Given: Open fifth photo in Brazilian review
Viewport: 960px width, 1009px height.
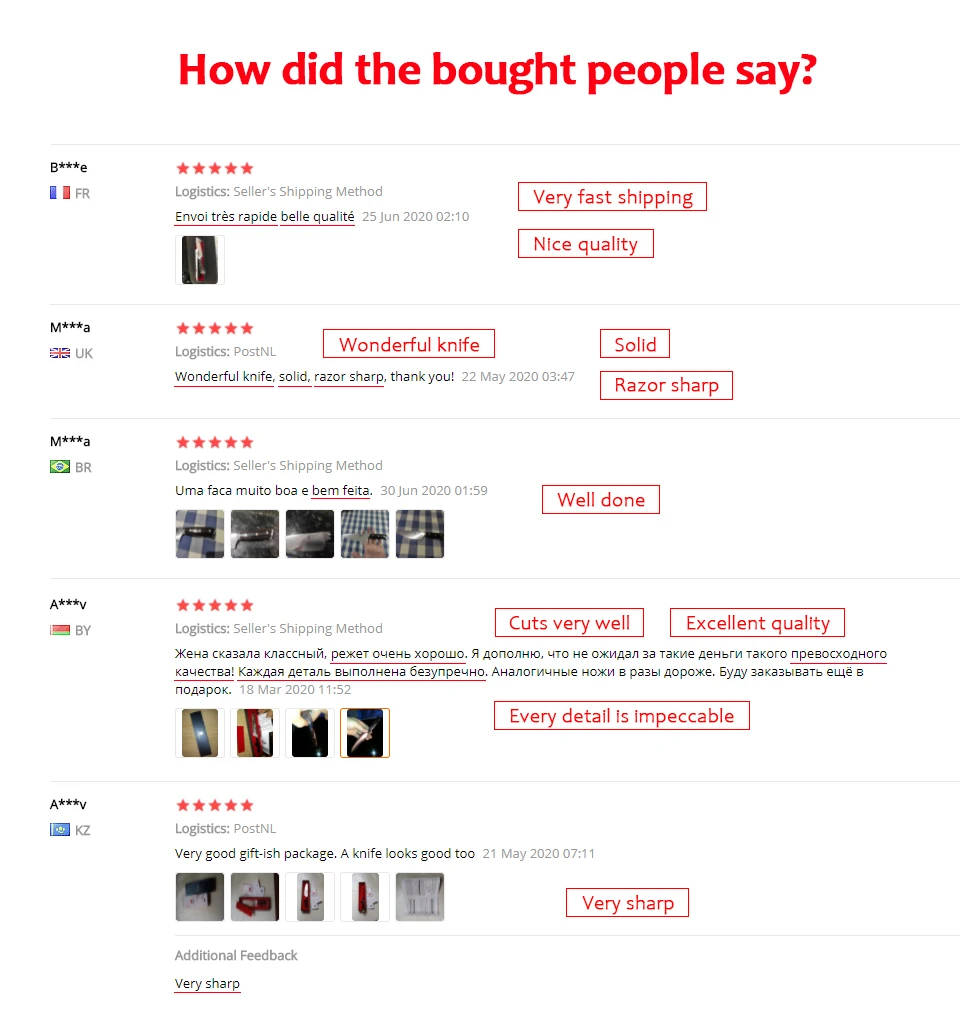Looking at the screenshot, I should 420,534.
